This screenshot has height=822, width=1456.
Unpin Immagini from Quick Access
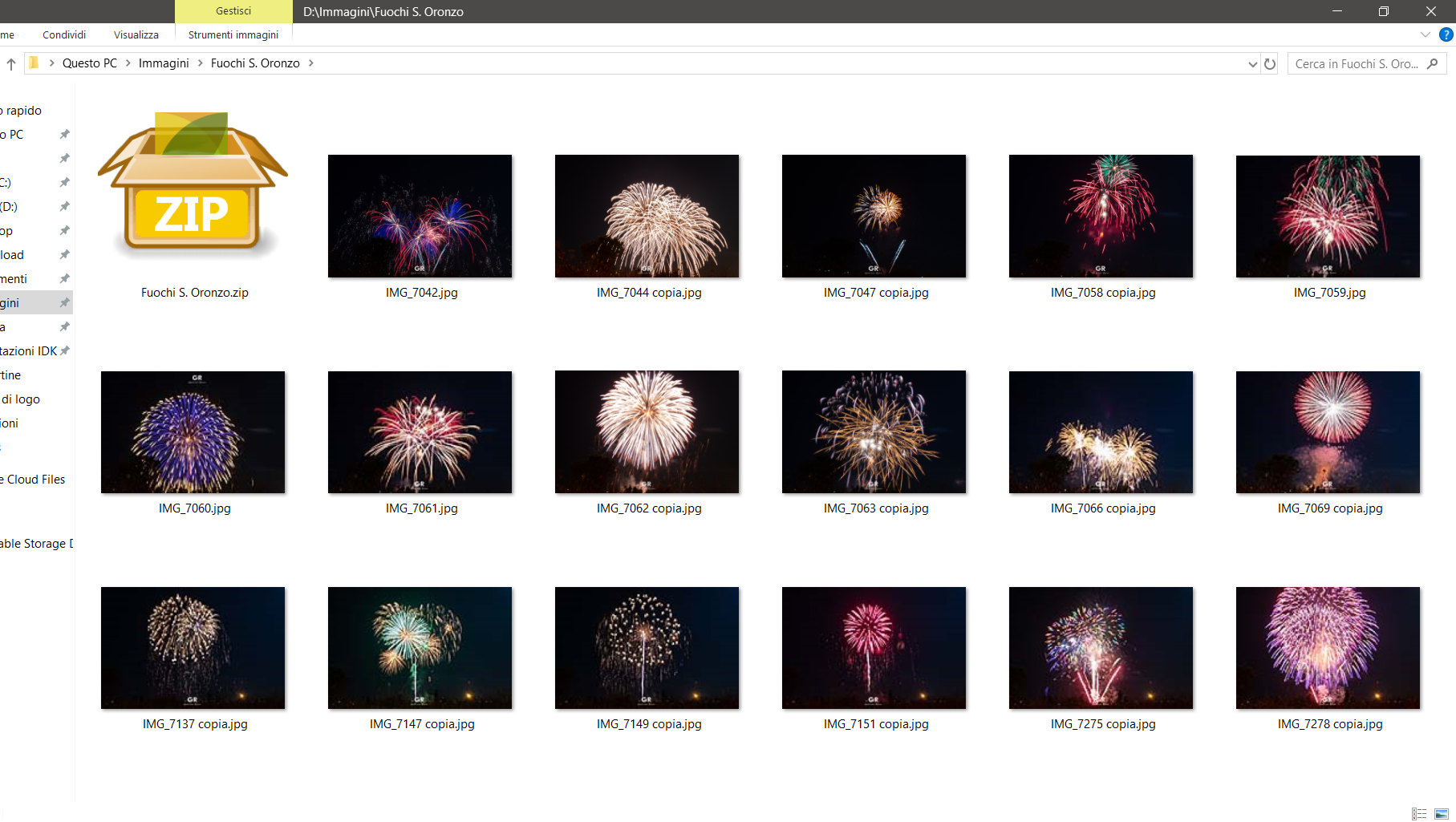pyautogui.click(x=64, y=302)
